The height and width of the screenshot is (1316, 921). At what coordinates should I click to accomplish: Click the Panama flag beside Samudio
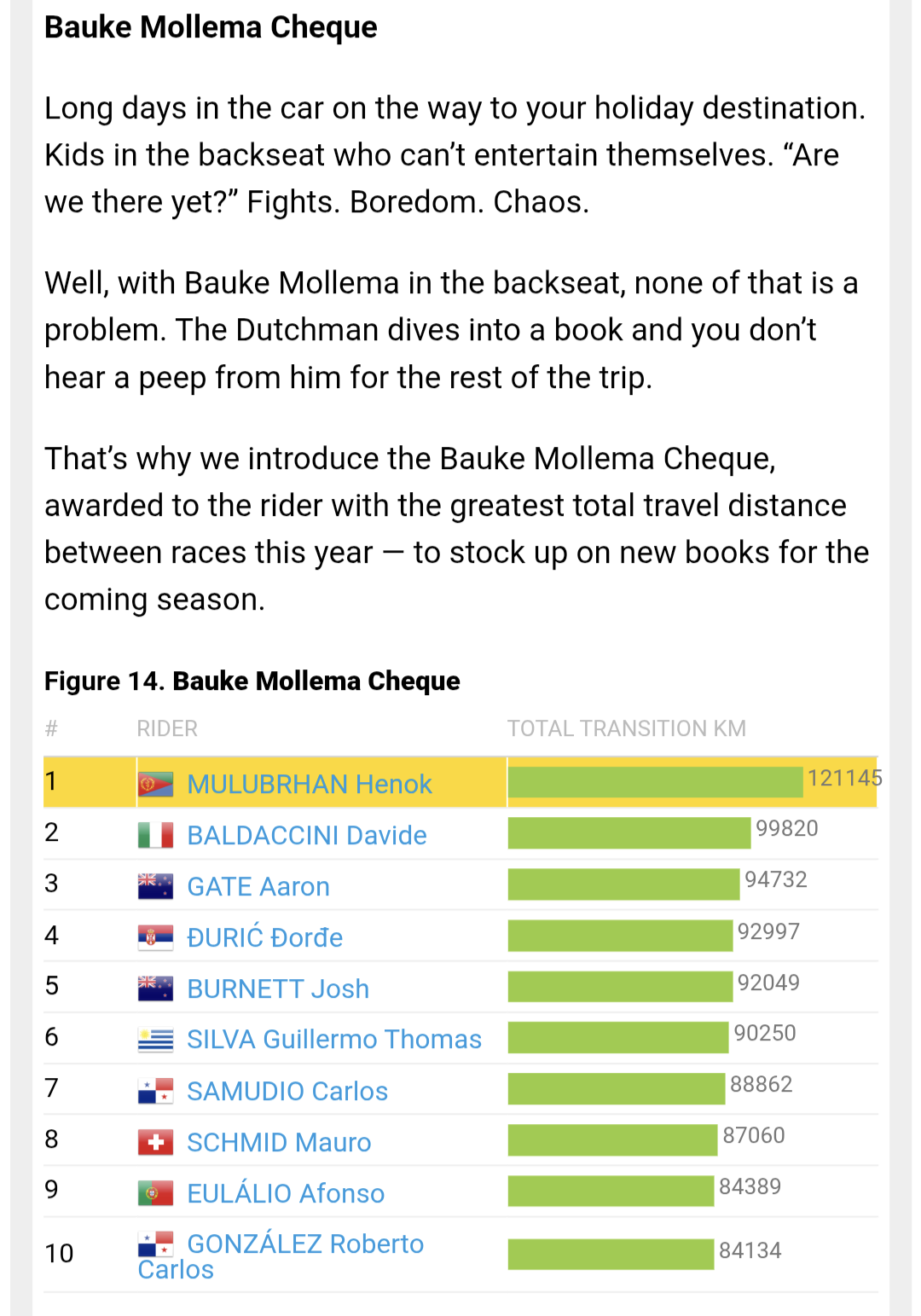155,1091
